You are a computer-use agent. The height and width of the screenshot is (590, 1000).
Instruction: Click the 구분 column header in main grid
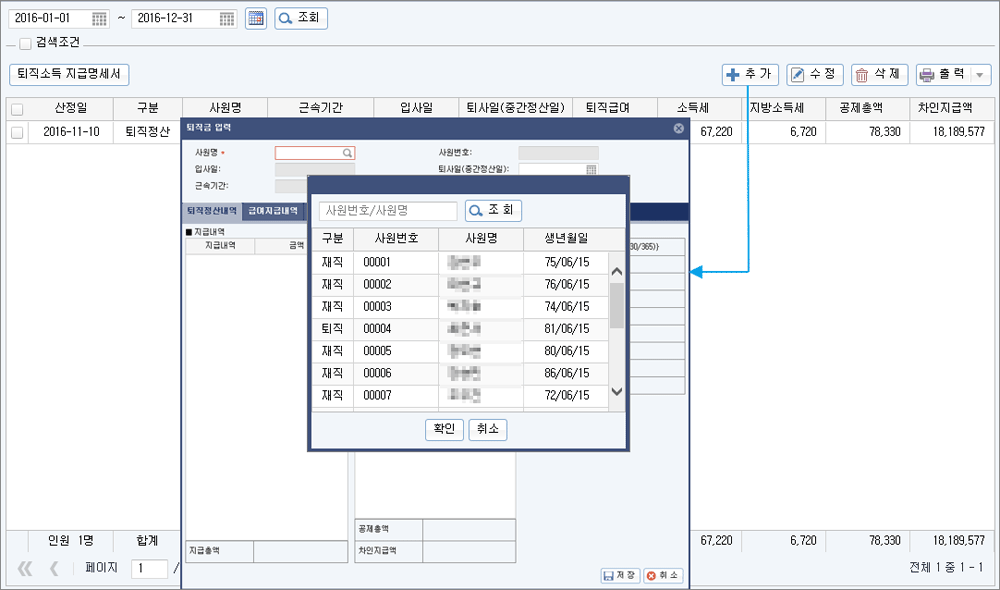coord(148,108)
